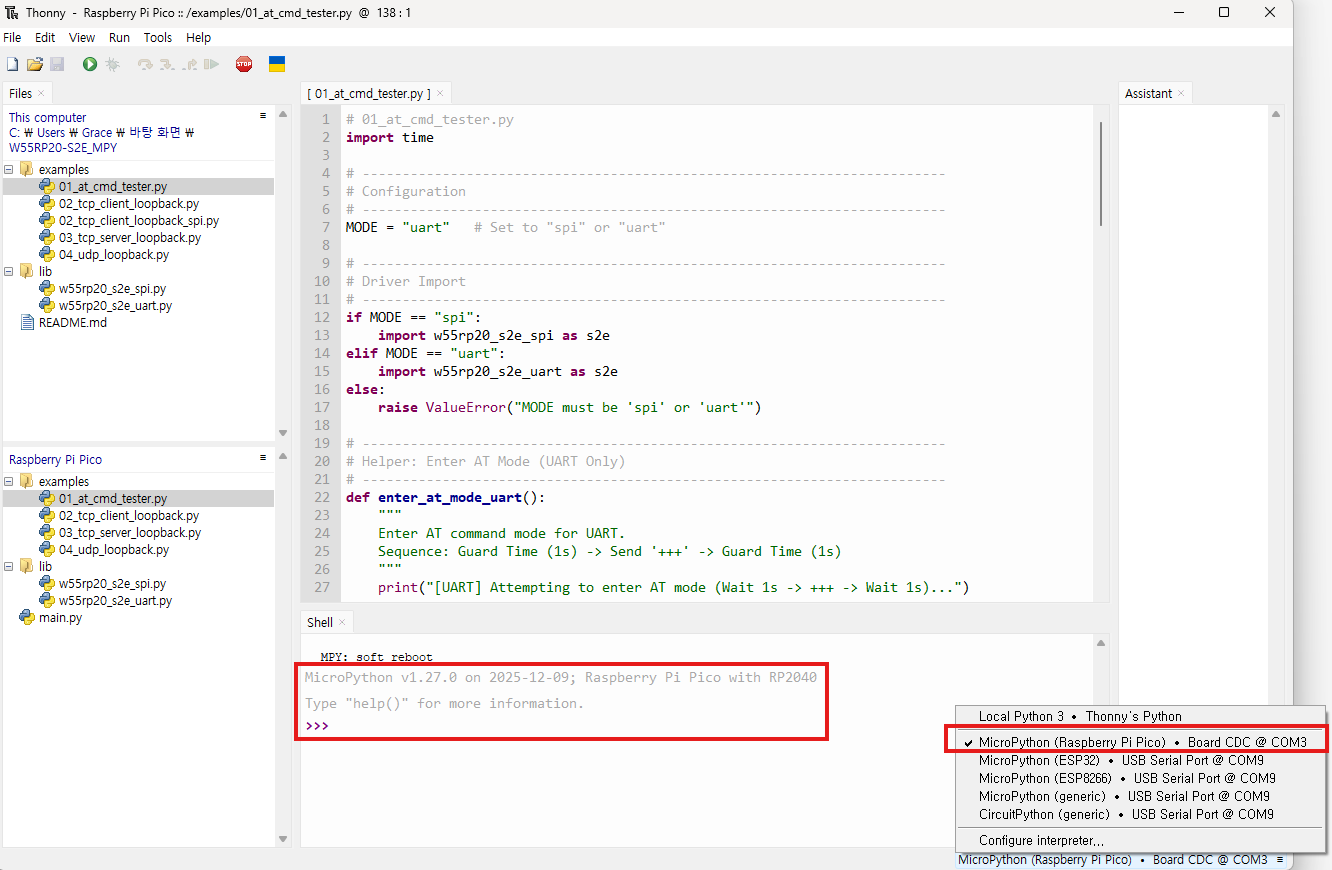Open the Run menu
Image resolution: width=1332 pixels, height=870 pixels.
(x=119, y=37)
